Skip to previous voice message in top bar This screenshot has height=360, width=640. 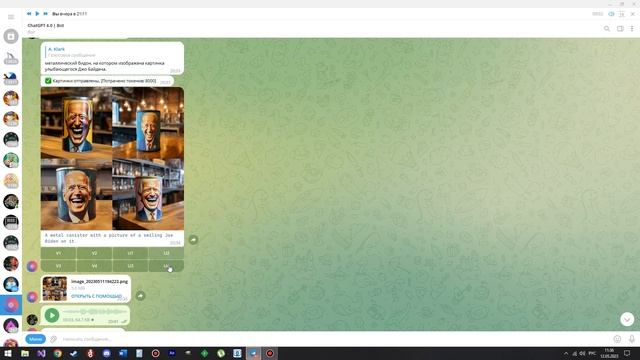click(29, 14)
